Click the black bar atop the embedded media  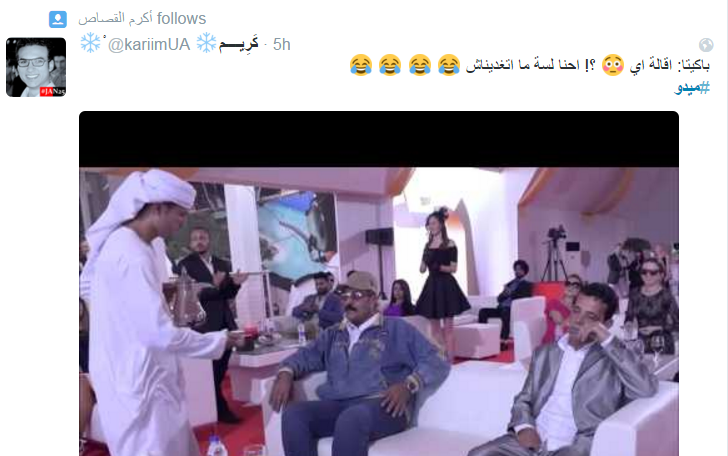(379, 139)
